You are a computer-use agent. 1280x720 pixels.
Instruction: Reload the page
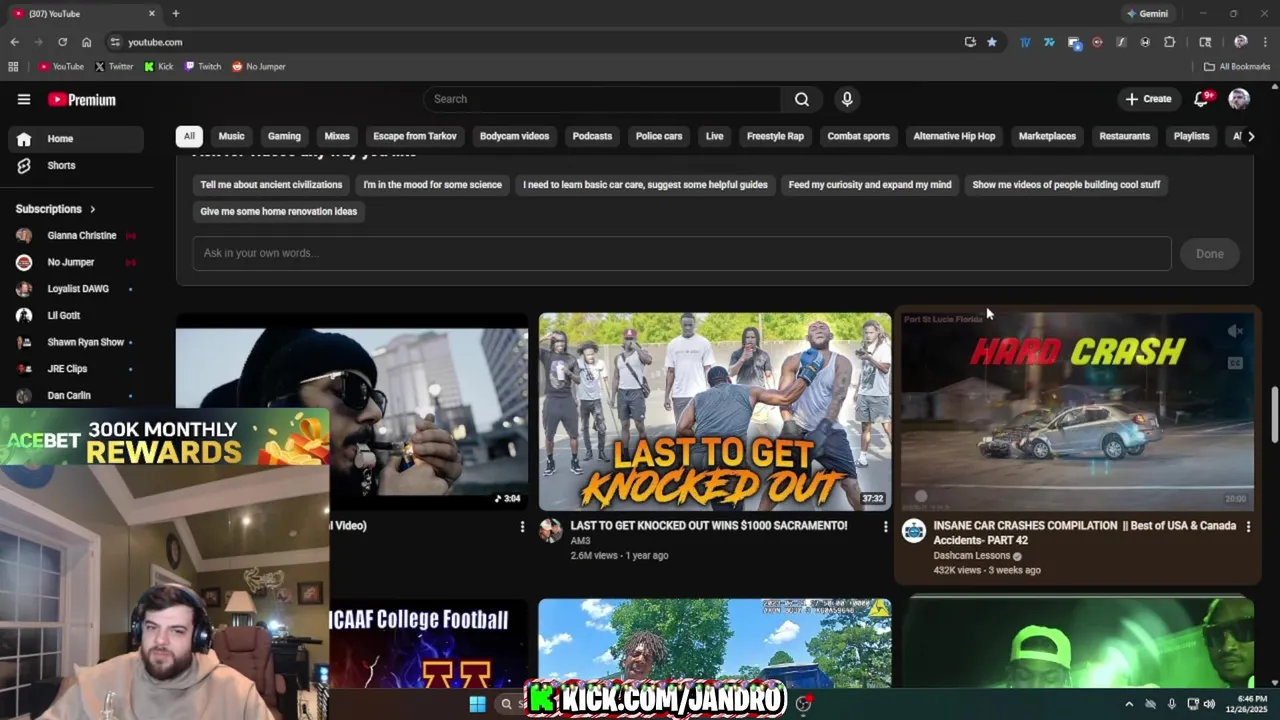pos(62,42)
